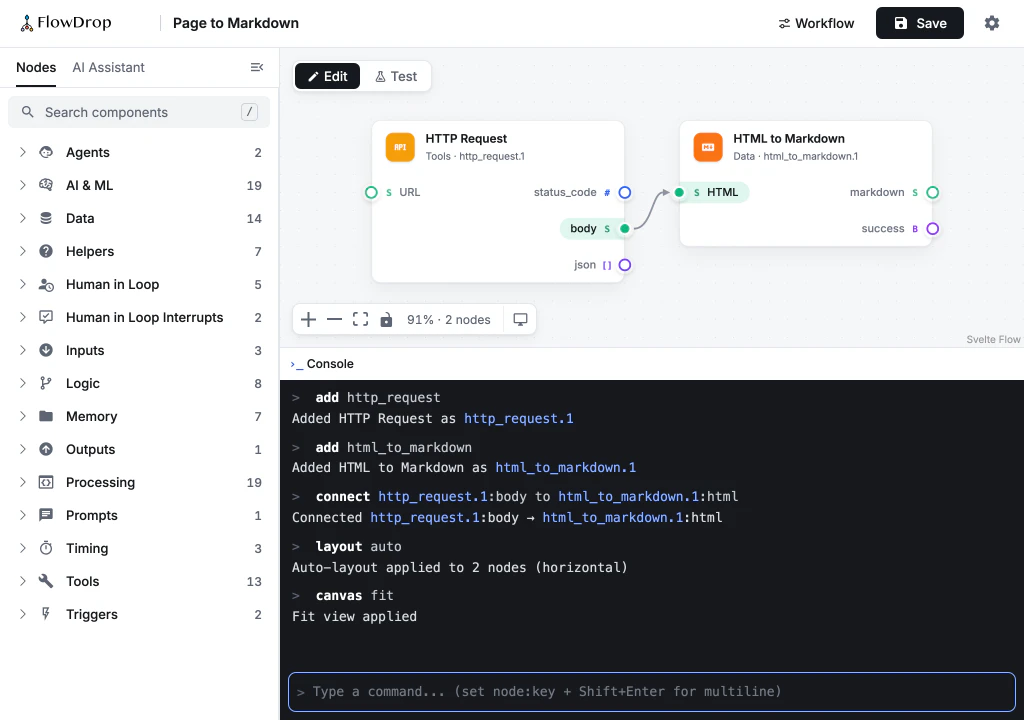Viewport: 1024px width, 720px height.
Task: Click the Memory folder icon
Action: tap(46, 416)
